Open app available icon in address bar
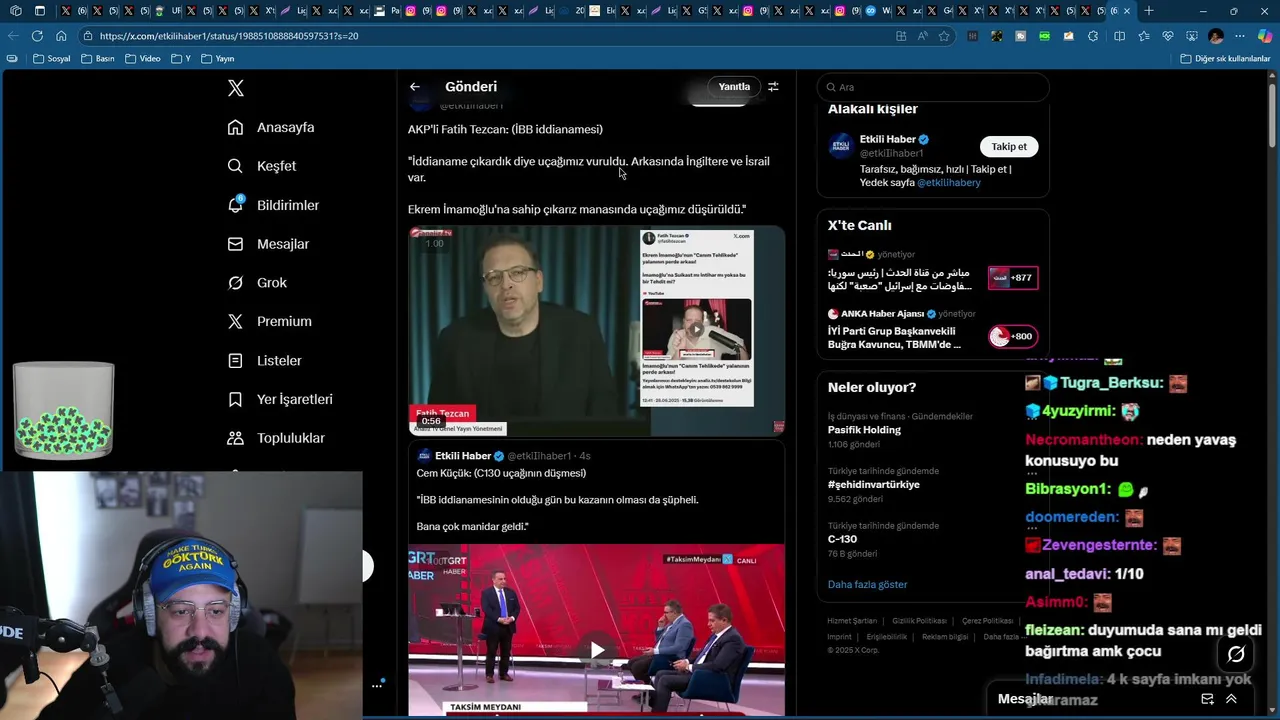The image size is (1280, 720). coord(900,36)
